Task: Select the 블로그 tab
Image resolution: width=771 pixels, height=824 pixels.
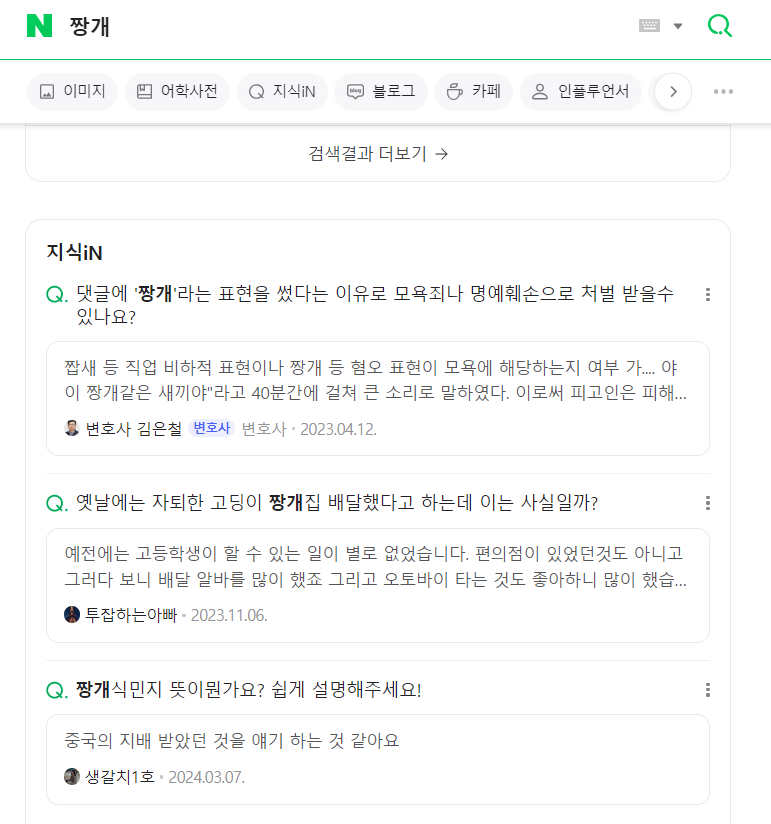Action: 381,92
